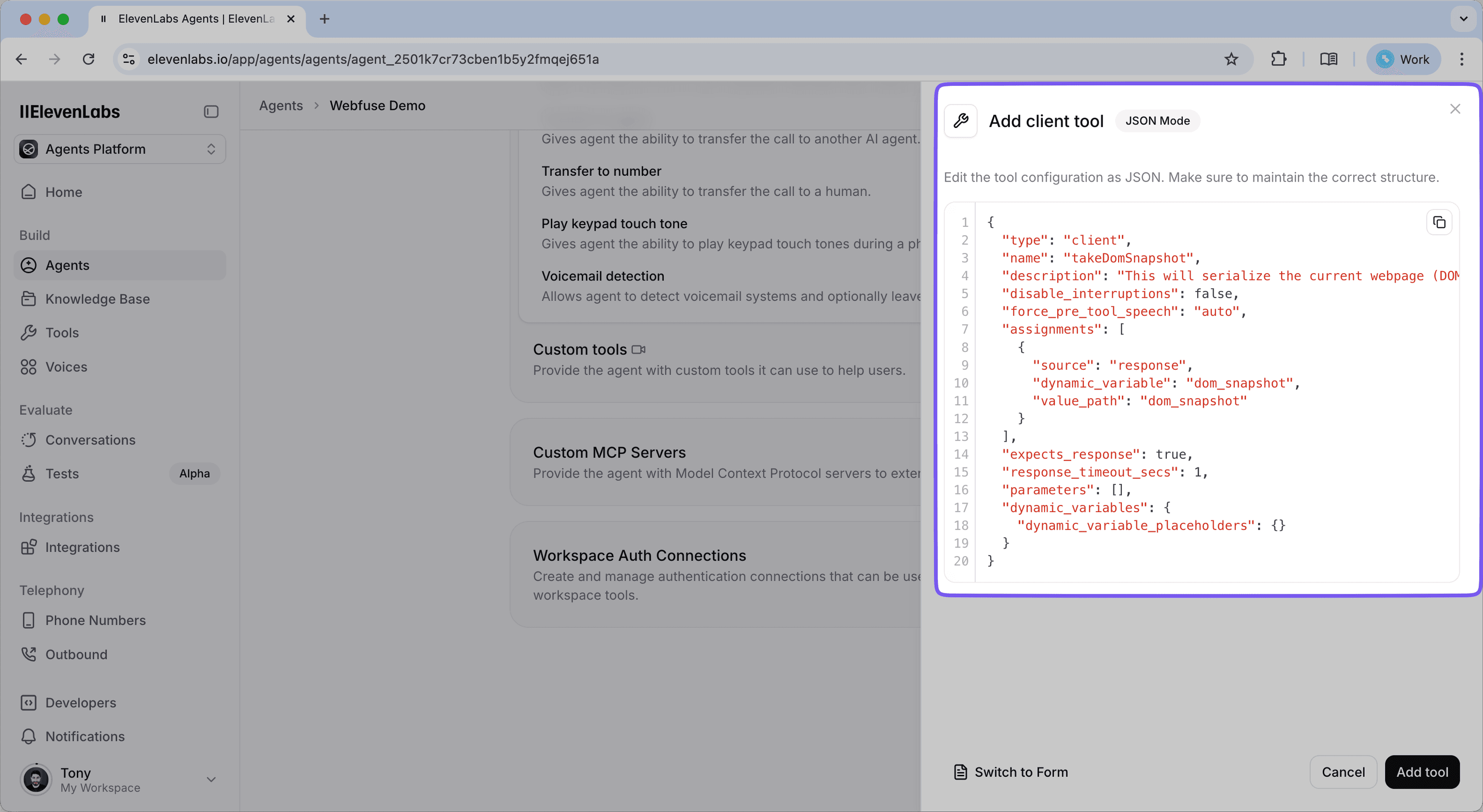The width and height of the screenshot is (1483, 812).
Task: Toggle the browser reading mode icon
Action: (1328, 59)
